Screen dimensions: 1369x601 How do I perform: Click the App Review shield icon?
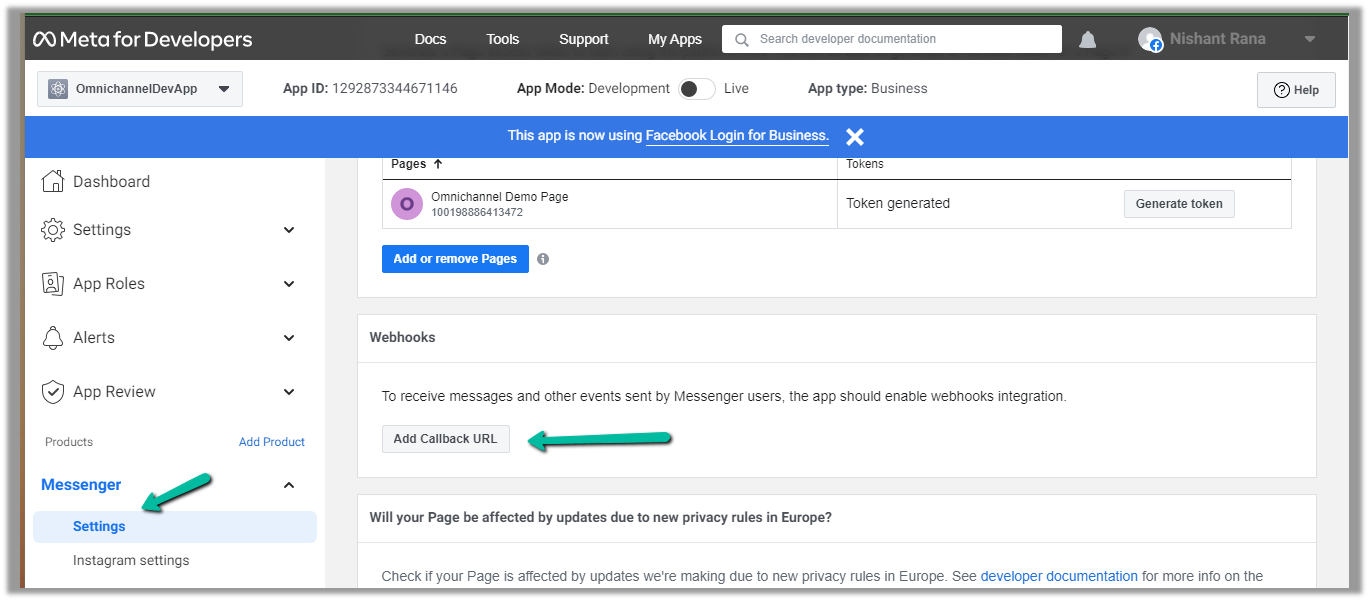pos(53,392)
